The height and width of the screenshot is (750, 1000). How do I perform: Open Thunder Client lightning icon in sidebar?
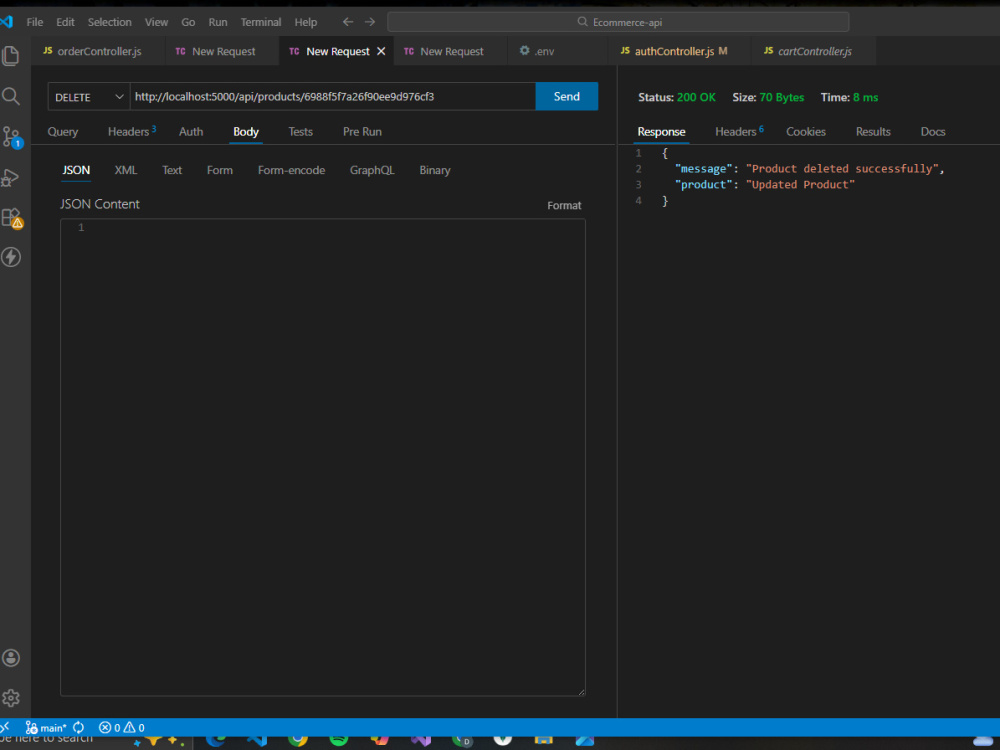[x=11, y=257]
